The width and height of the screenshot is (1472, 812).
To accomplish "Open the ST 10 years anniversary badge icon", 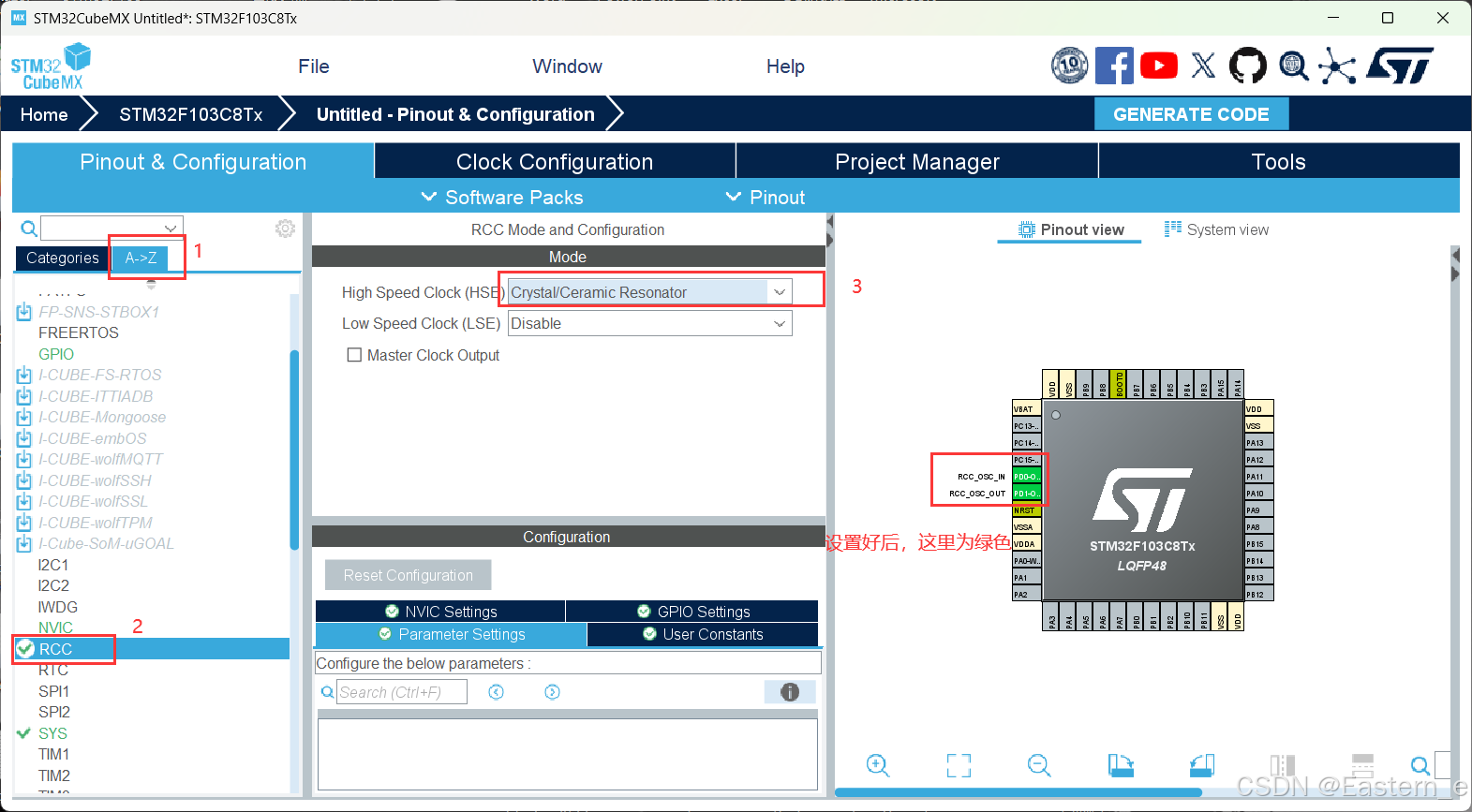I will point(1069,66).
